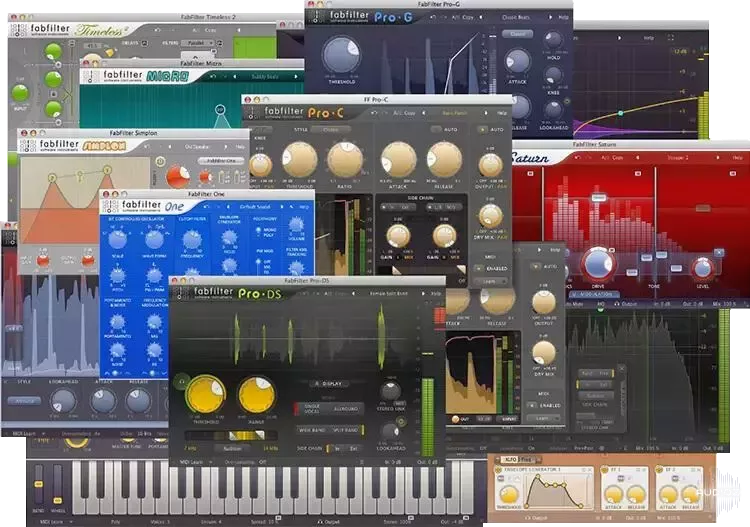Click the Pro-C MIDI Learn button
The image size is (750, 527).
pyautogui.click(x=489, y=282)
